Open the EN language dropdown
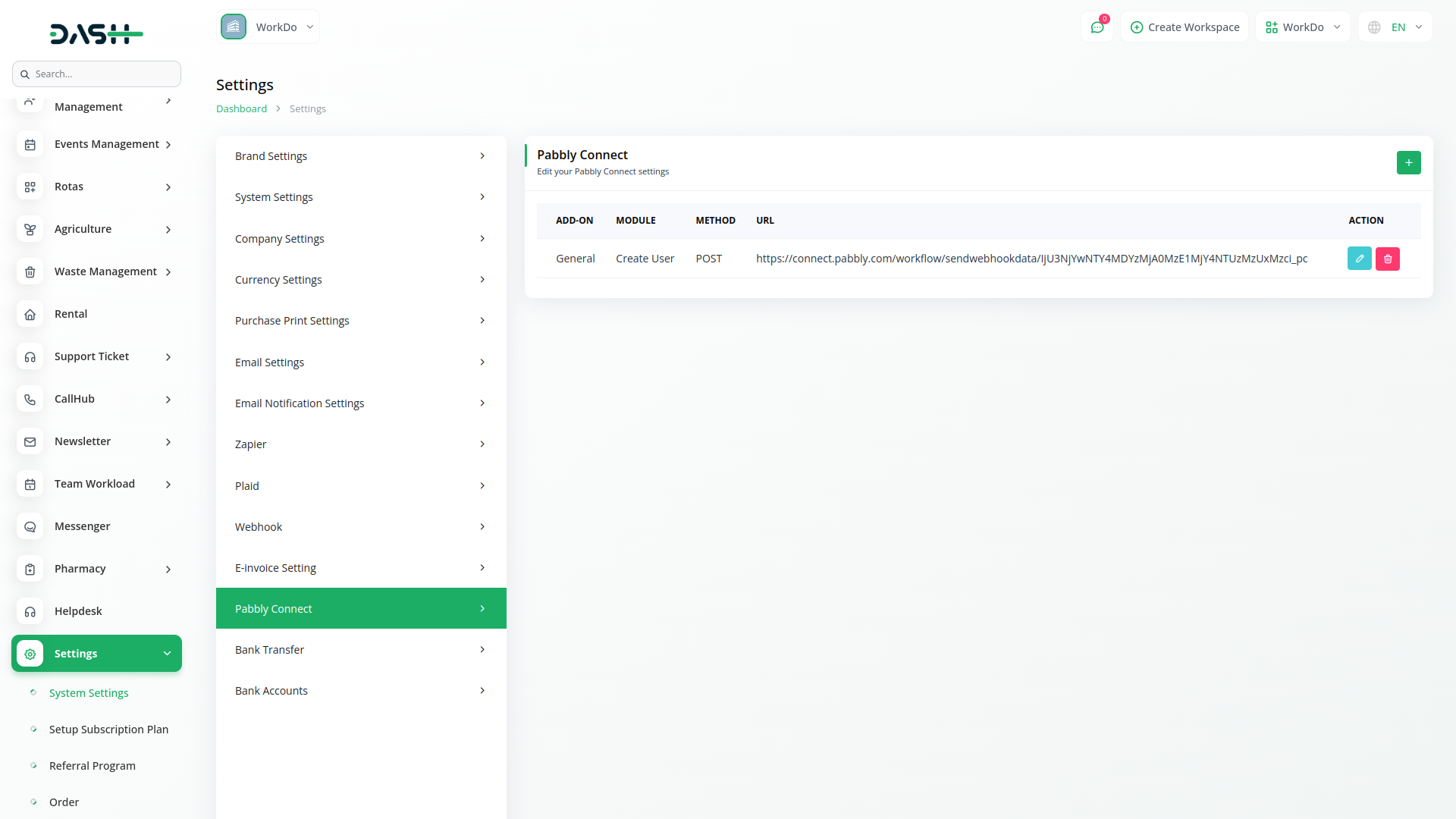 pyautogui.click(x=1395, y=27)
